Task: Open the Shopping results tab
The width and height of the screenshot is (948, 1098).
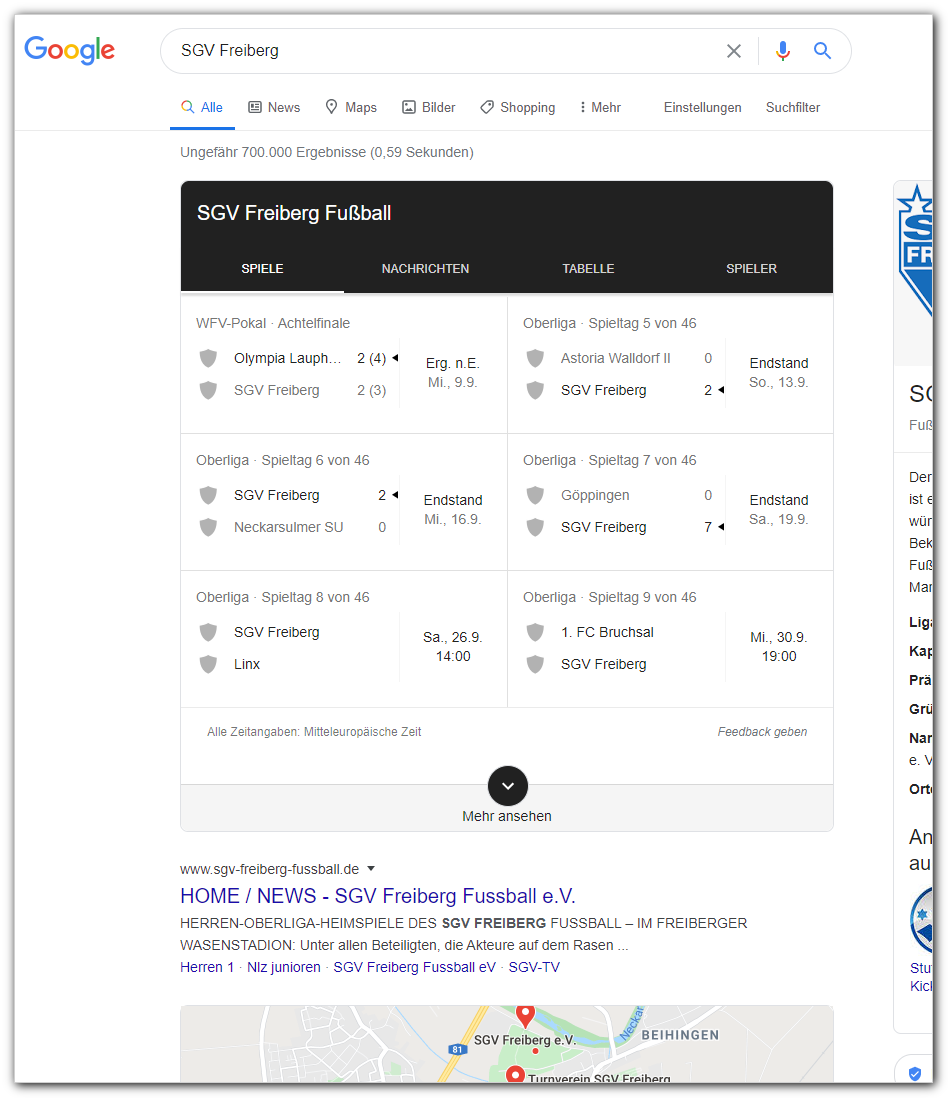Action: pos(517,107)
